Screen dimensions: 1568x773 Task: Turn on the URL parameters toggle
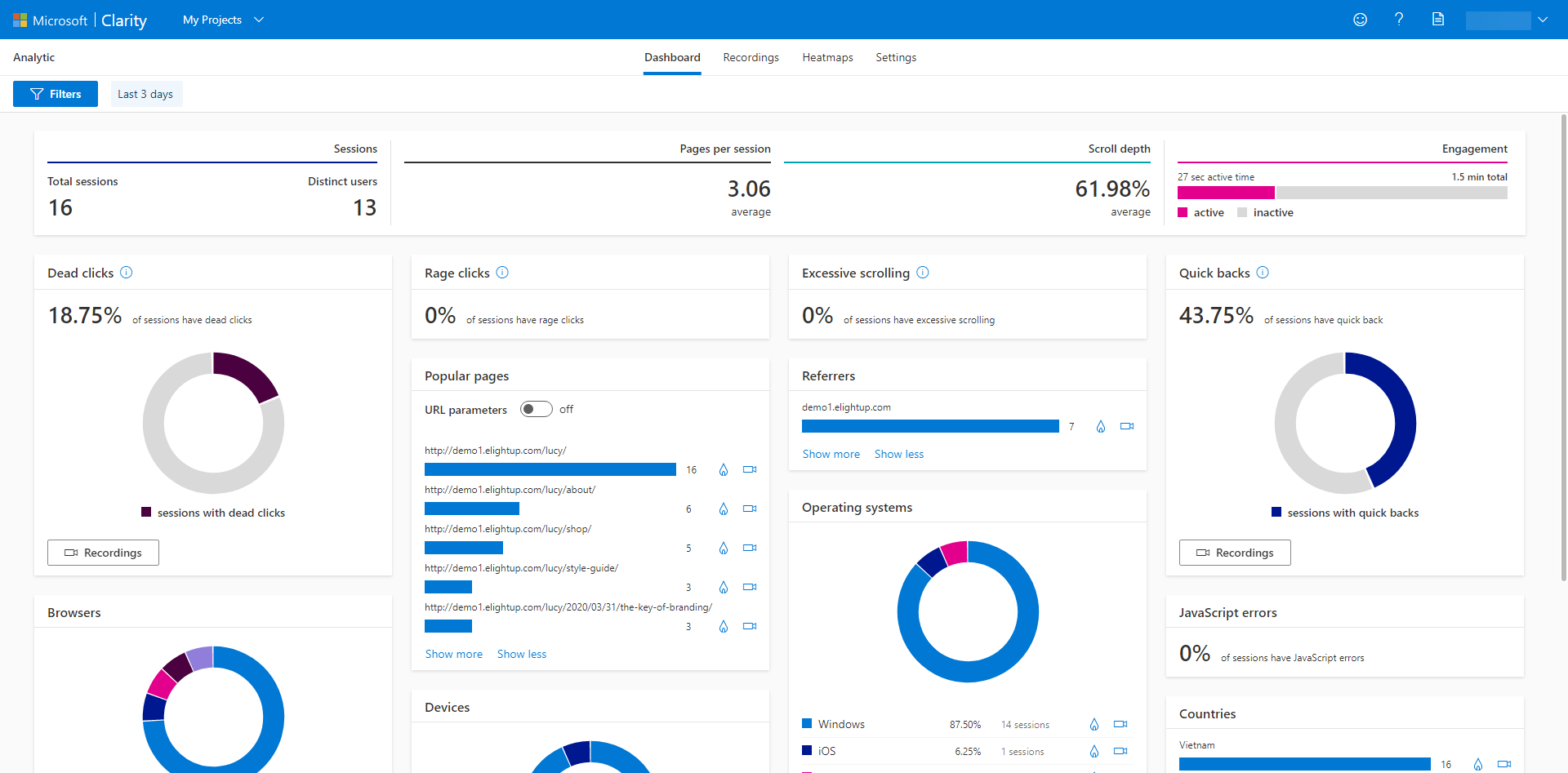click(x=537, y=409)
